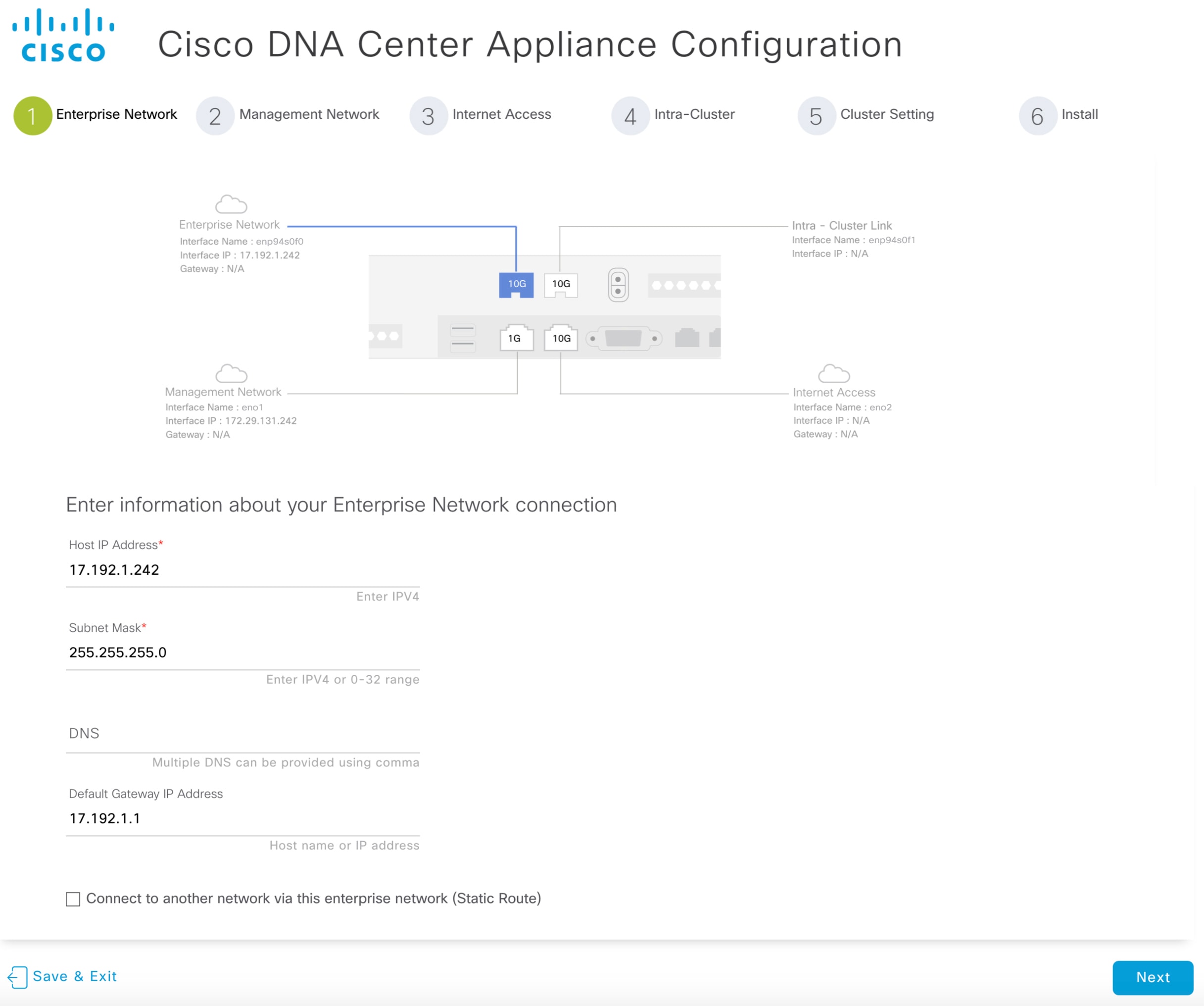Click the bottom 10G Internet Access port
This screenshot has width=1204, height=1006.
[x=561, y=338]
